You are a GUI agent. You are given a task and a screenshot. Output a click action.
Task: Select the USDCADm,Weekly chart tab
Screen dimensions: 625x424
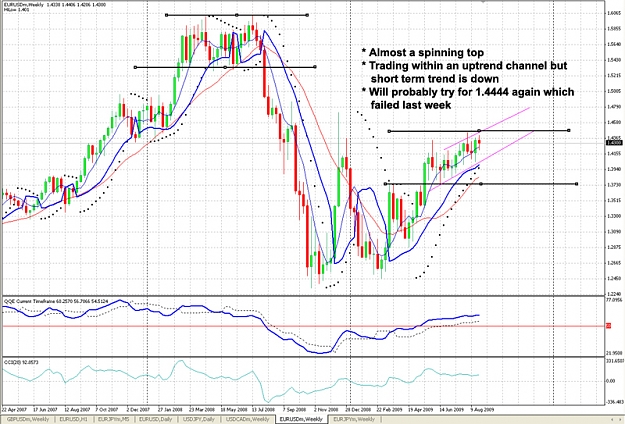click(x=247, y=420)
